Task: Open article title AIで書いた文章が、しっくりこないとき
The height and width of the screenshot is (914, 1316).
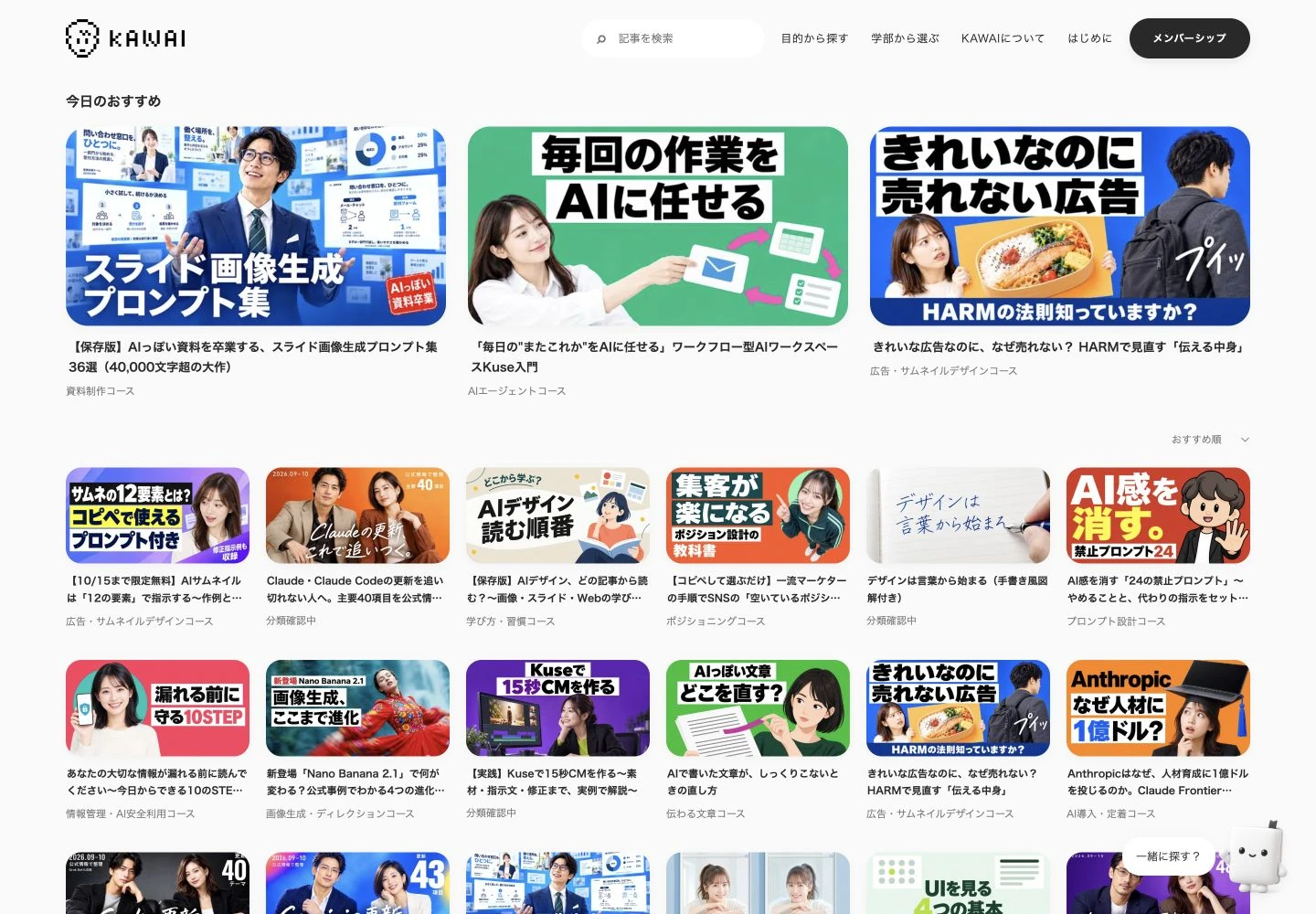Action: tap(753, 782)
